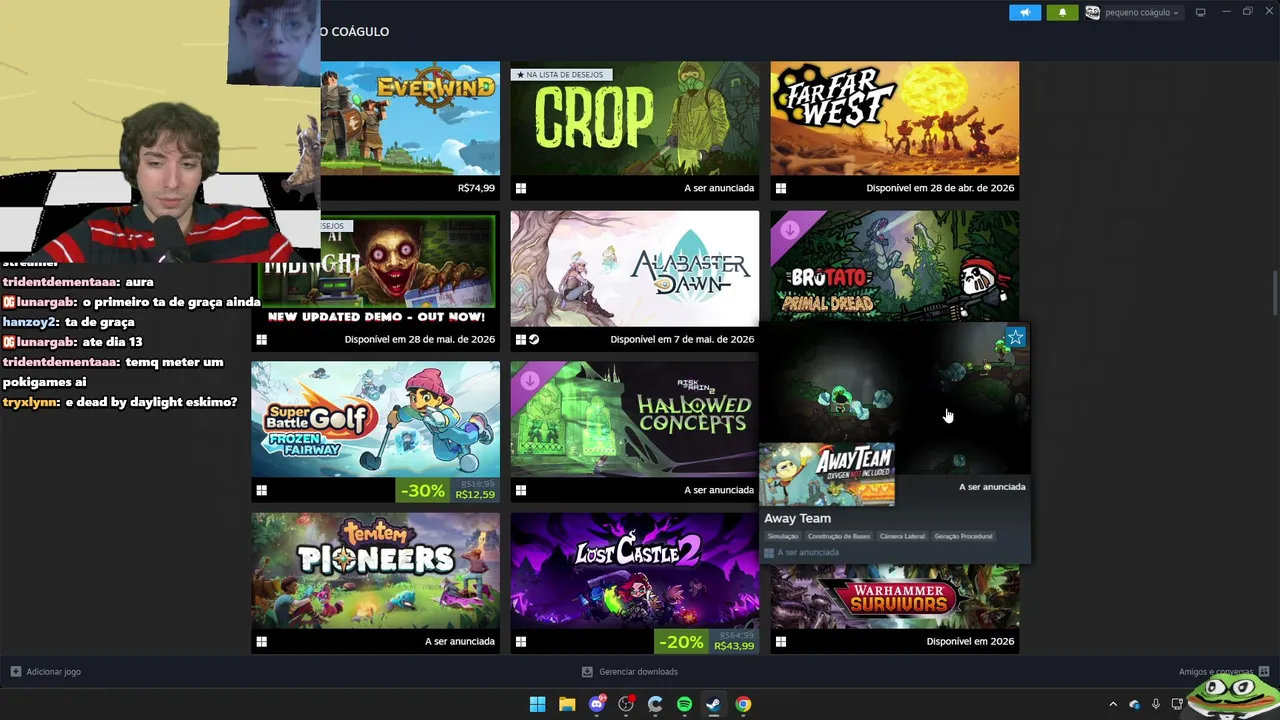Open Google Chrome from the taskbar
Screen dimensions: 1280x720
(743, 704)
